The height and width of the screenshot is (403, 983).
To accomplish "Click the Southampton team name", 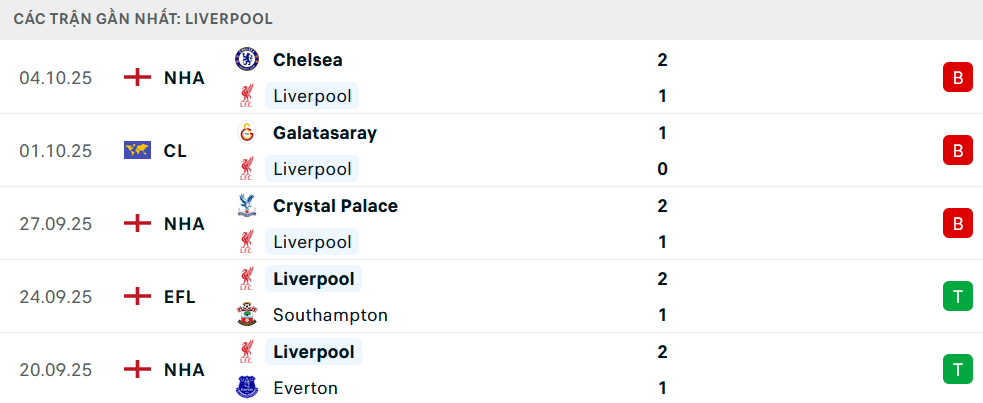I will (330, 315).
